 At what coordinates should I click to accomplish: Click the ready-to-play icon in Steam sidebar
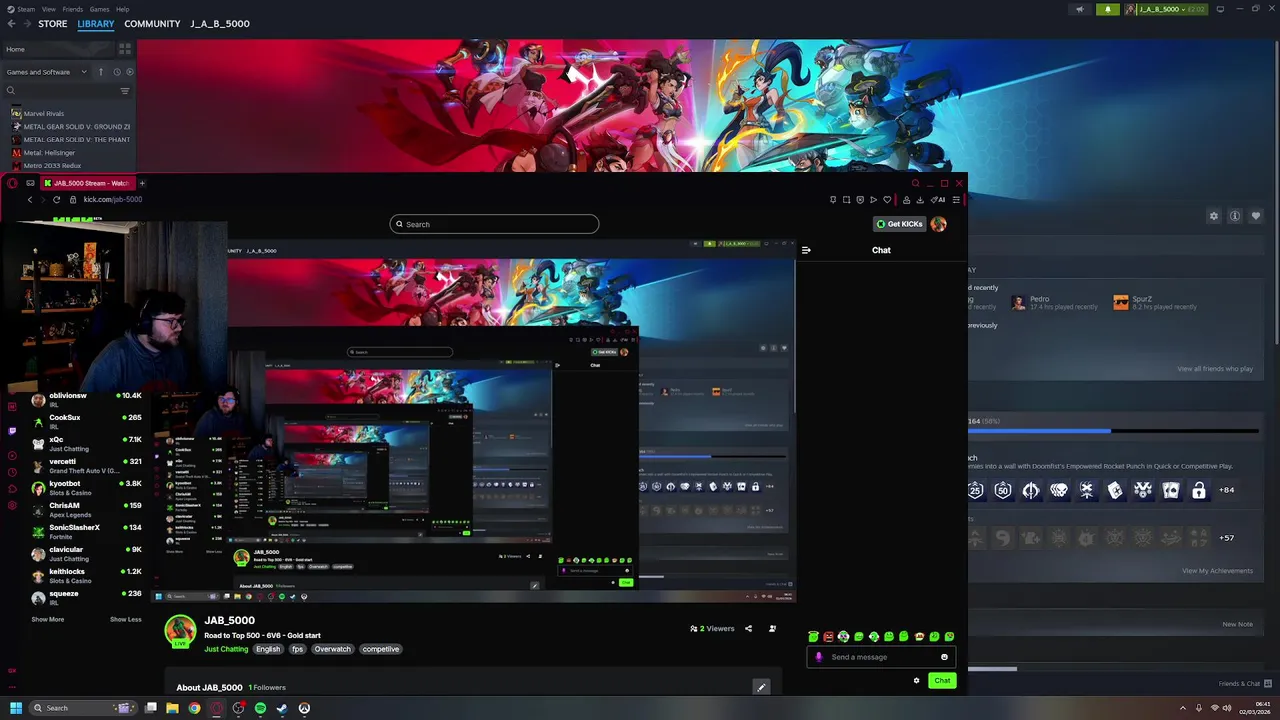[129, 72]
